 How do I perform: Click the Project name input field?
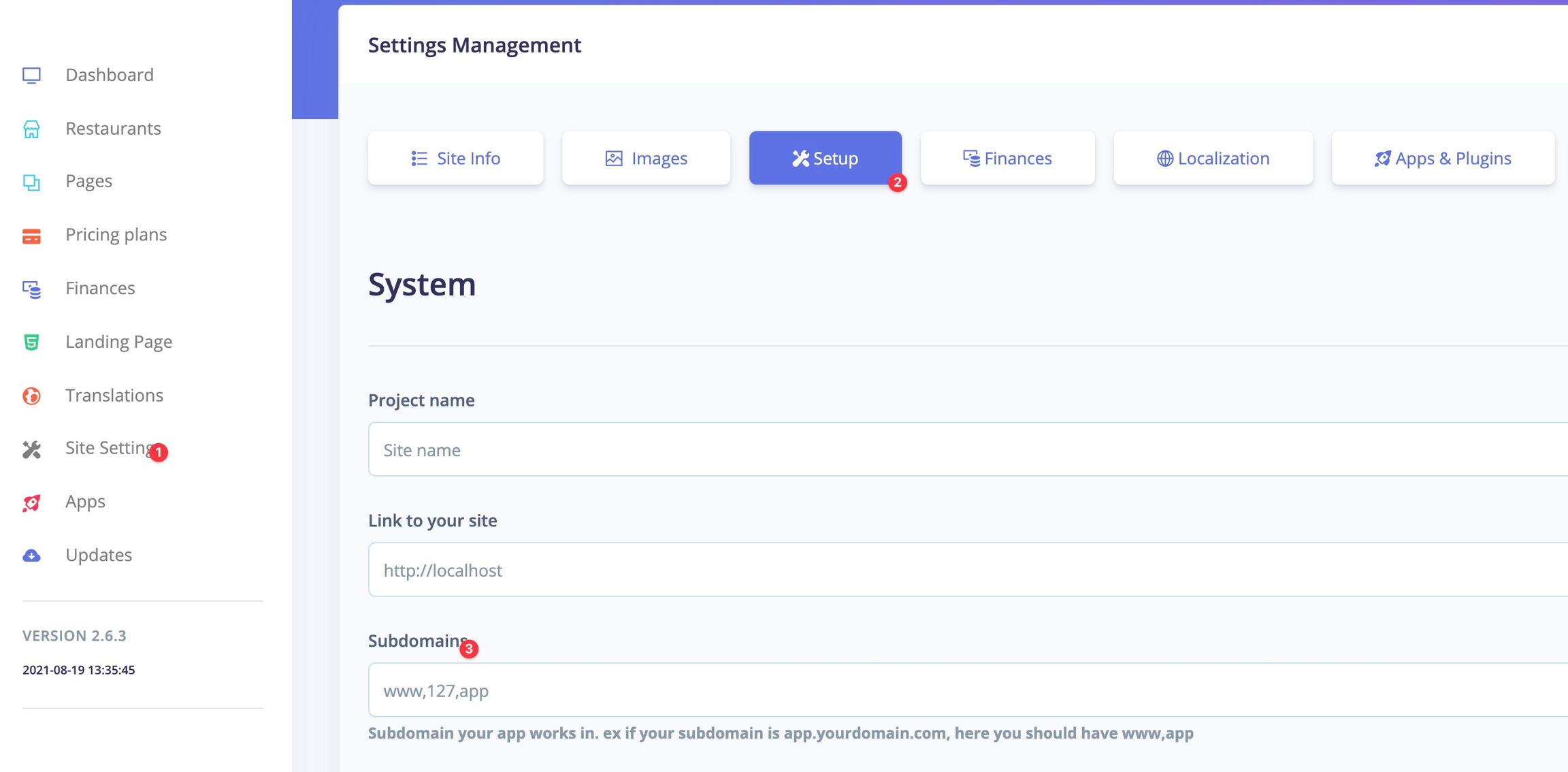(966, 449)
